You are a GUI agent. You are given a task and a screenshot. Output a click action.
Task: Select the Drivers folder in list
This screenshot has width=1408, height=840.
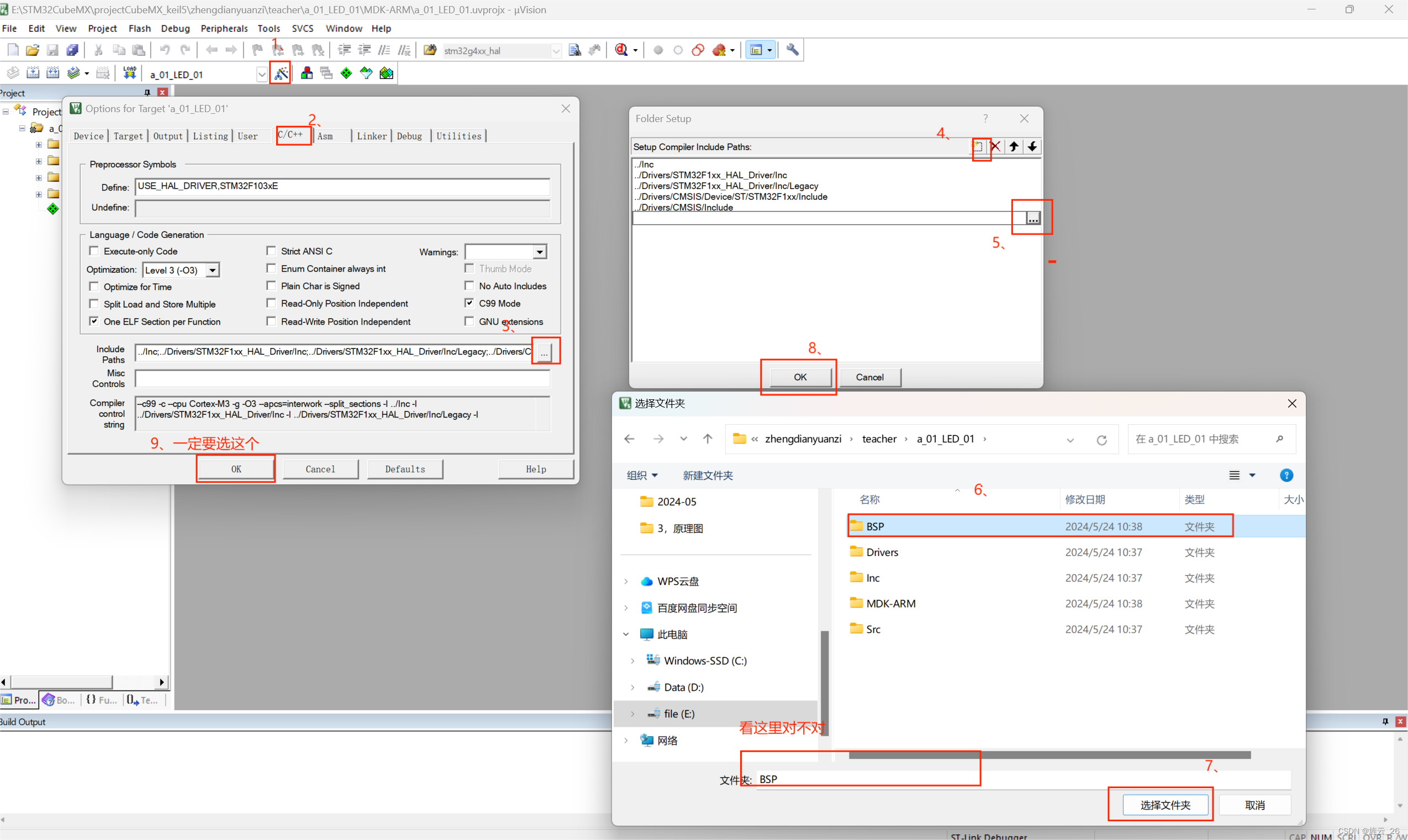[x=882, y=552]
